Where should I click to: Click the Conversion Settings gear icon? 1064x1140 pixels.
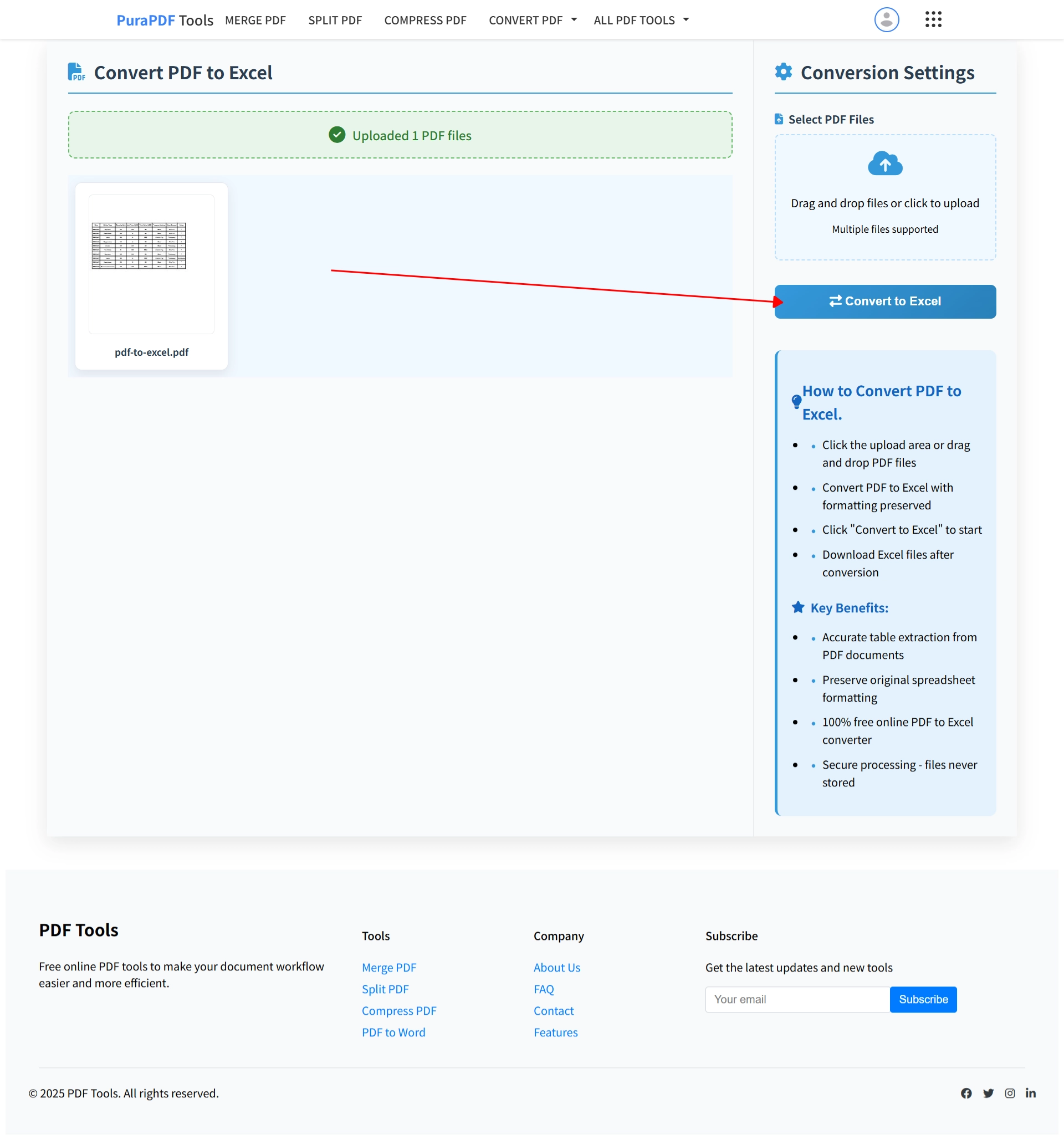tap(783, 72)
